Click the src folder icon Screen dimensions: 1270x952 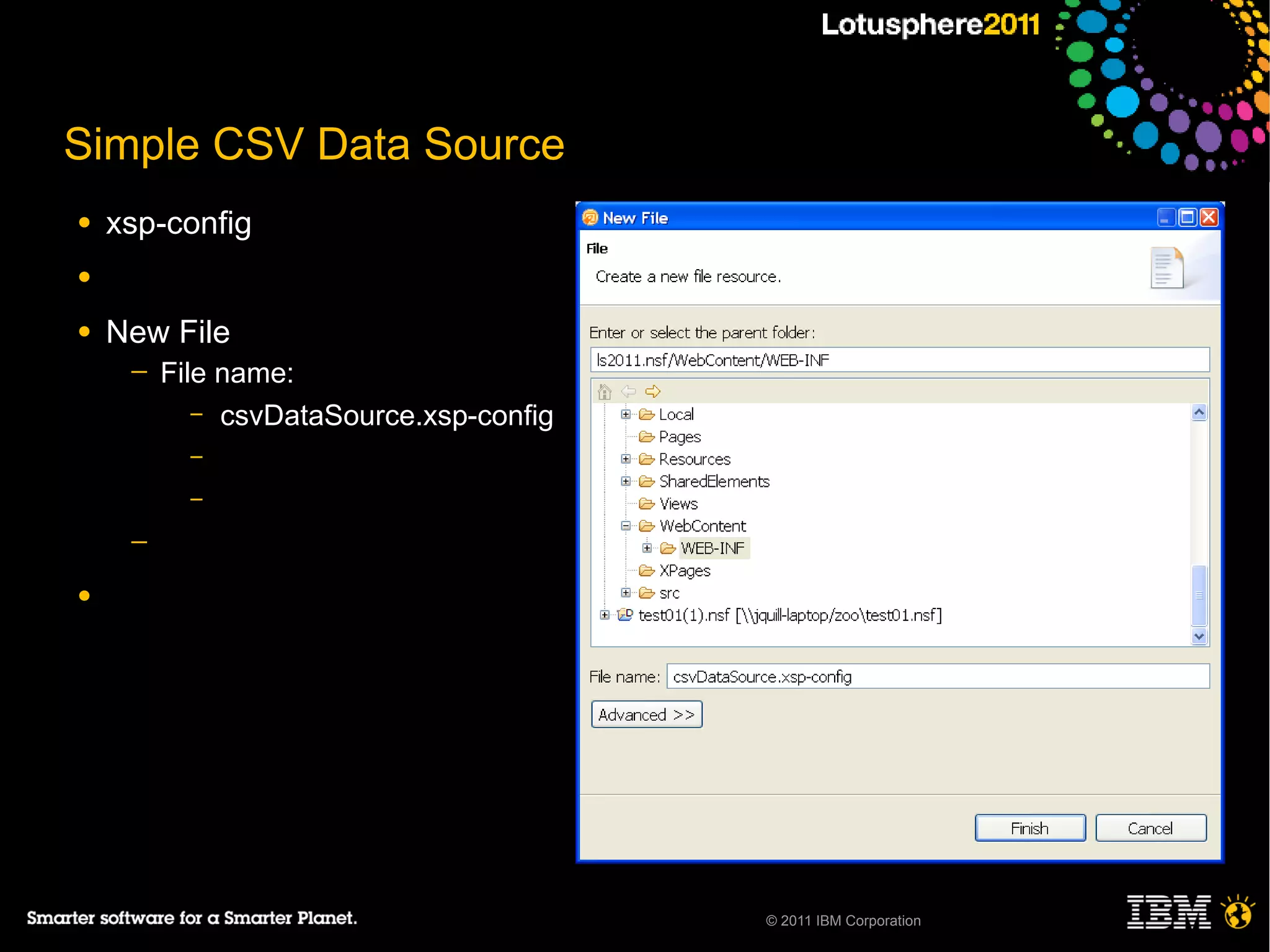point(647,593)
